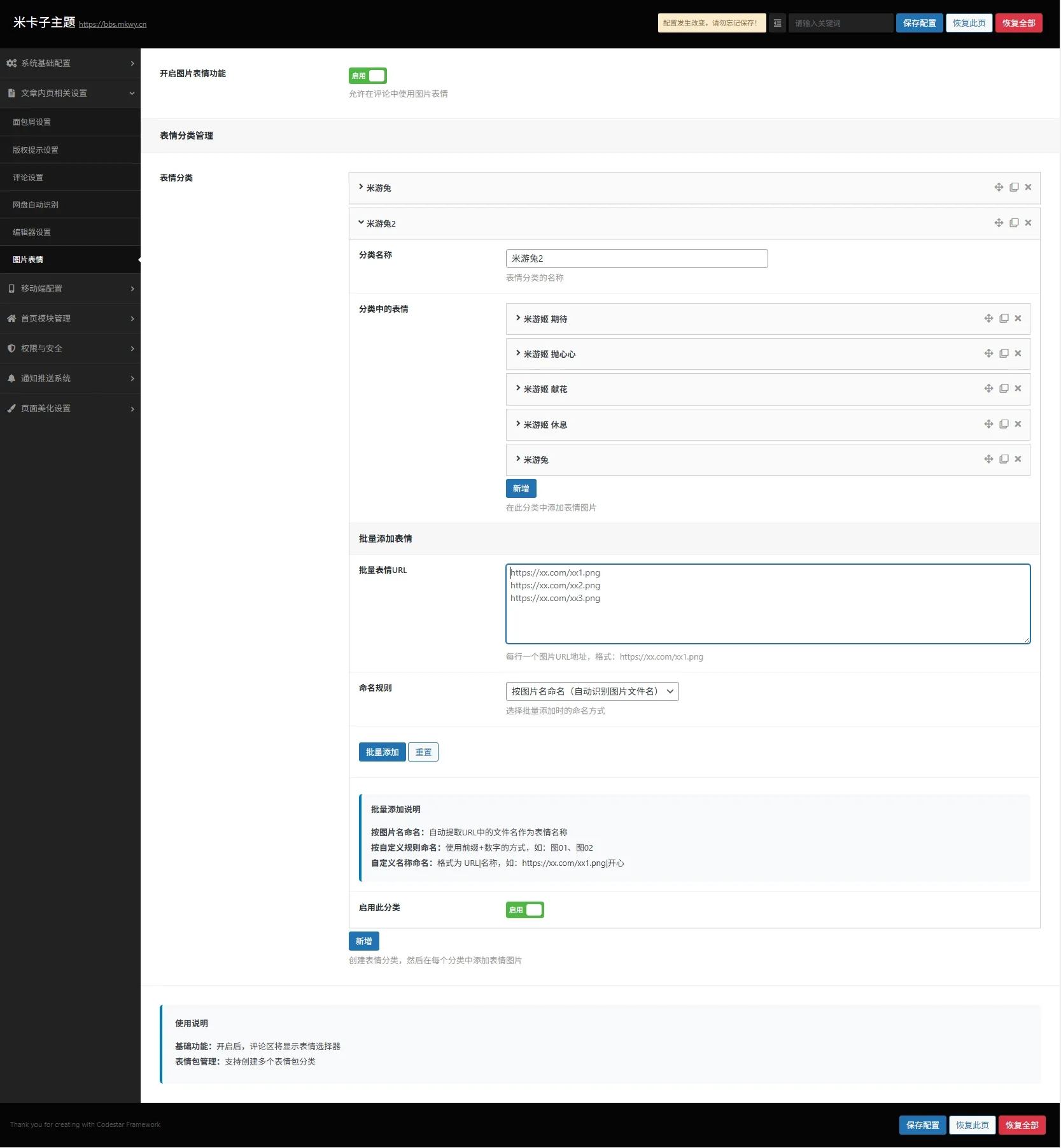Delete the 米游姬 休息 emoji item
The height and width of the screenshot is (1148, 1061).
(x=1018, y=424)
